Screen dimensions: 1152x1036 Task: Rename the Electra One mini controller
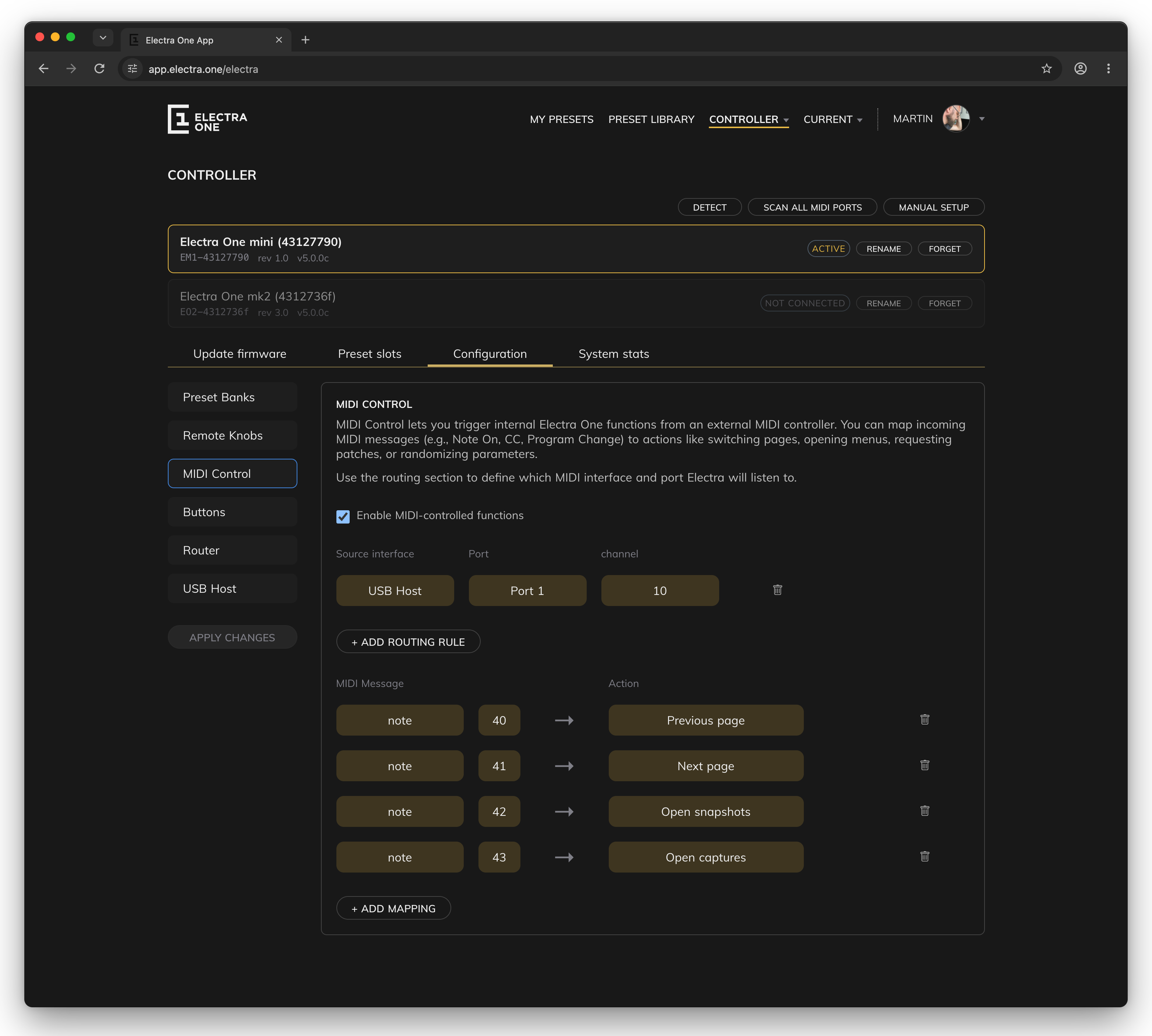coord(883,249)
